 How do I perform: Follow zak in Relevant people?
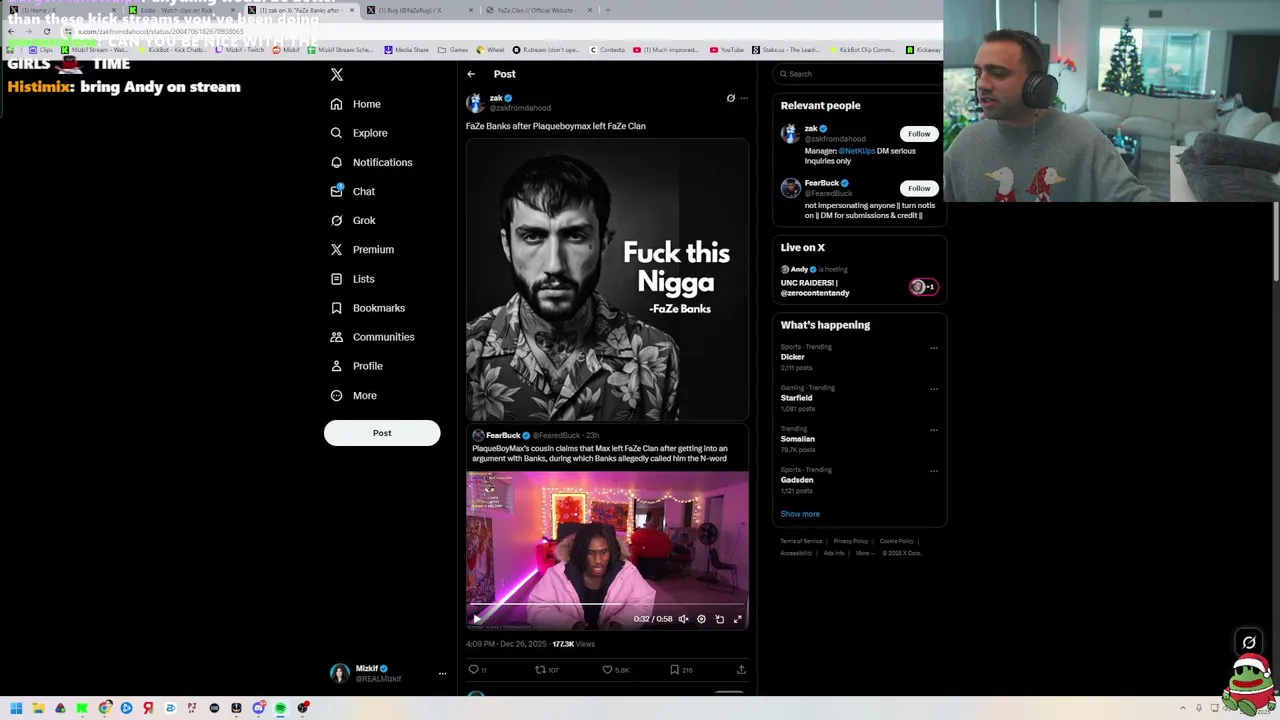pos(919,134)
